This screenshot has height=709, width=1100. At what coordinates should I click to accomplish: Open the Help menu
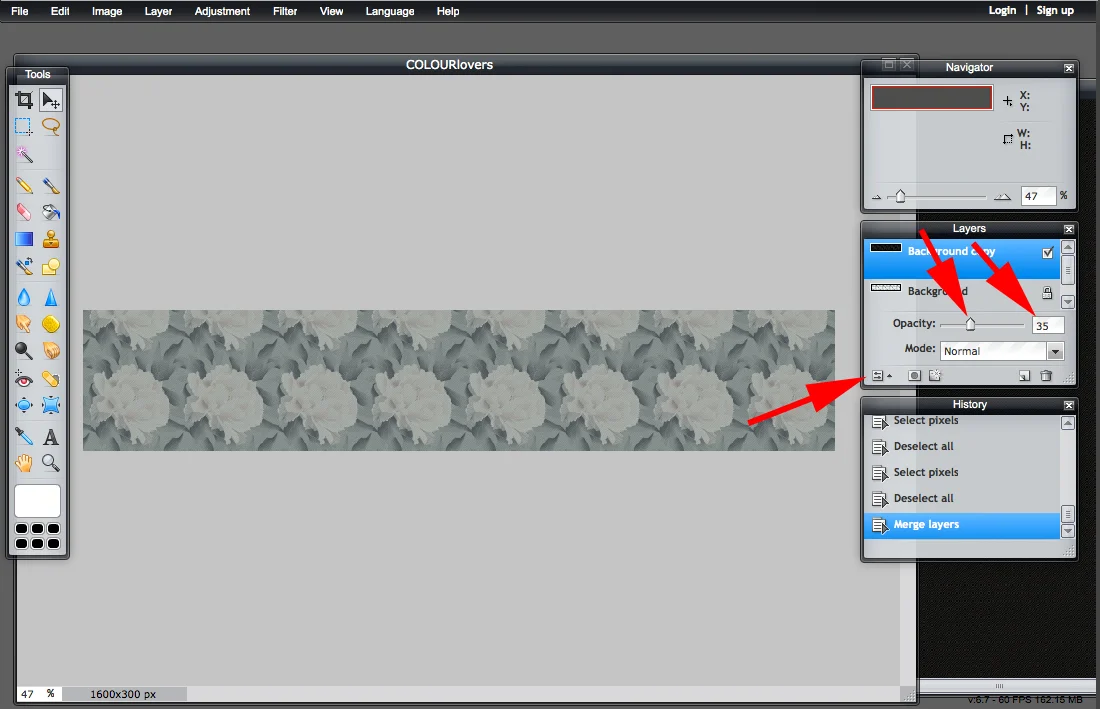(x=448, y=11)
